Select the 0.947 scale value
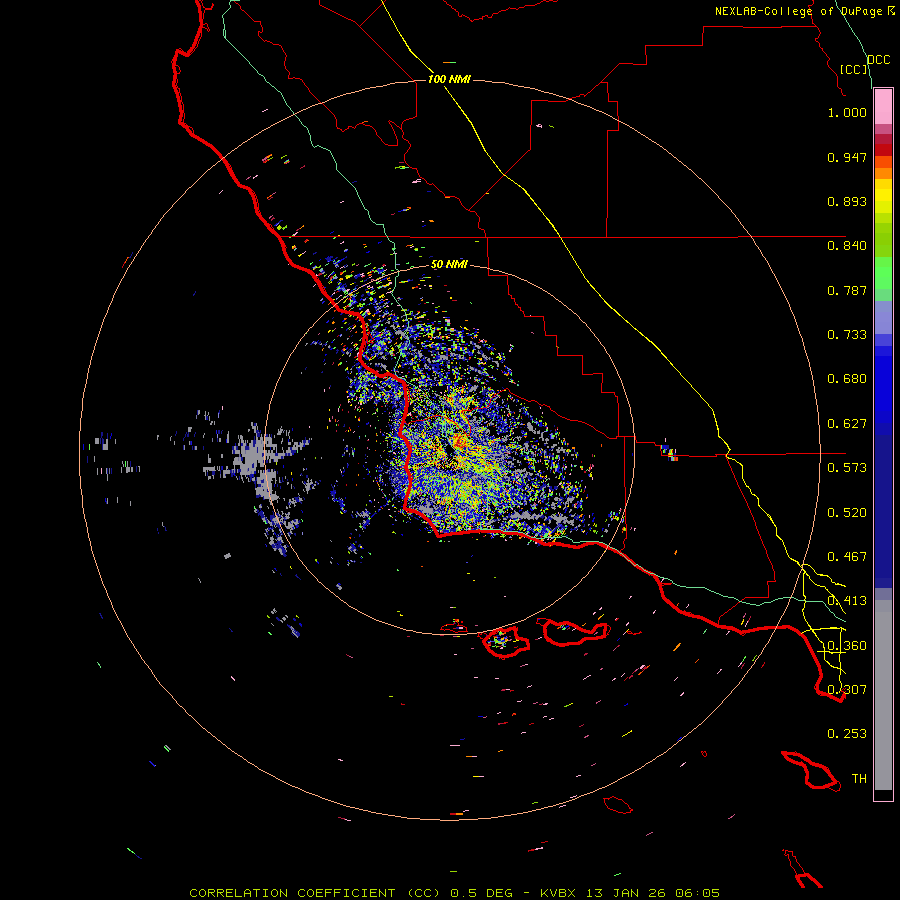This screenshot has height=900, width=900. (847, 157)
